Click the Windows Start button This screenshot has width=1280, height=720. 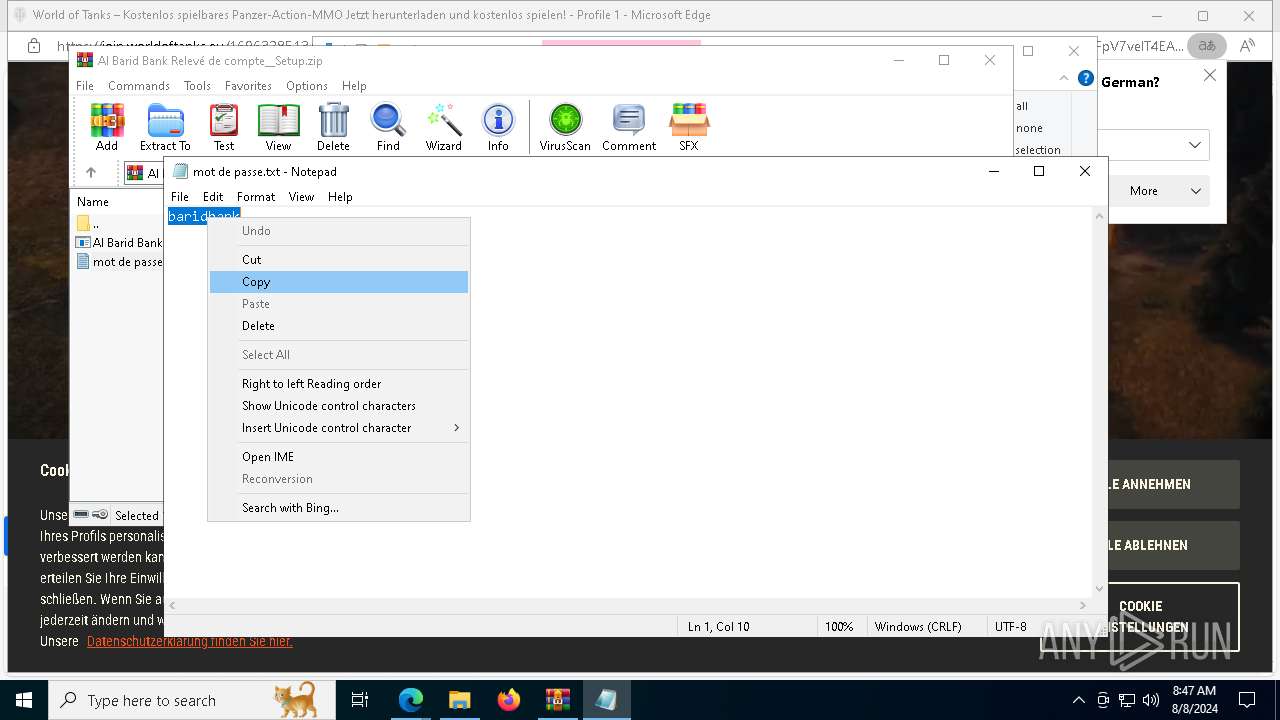coord(24,700)
